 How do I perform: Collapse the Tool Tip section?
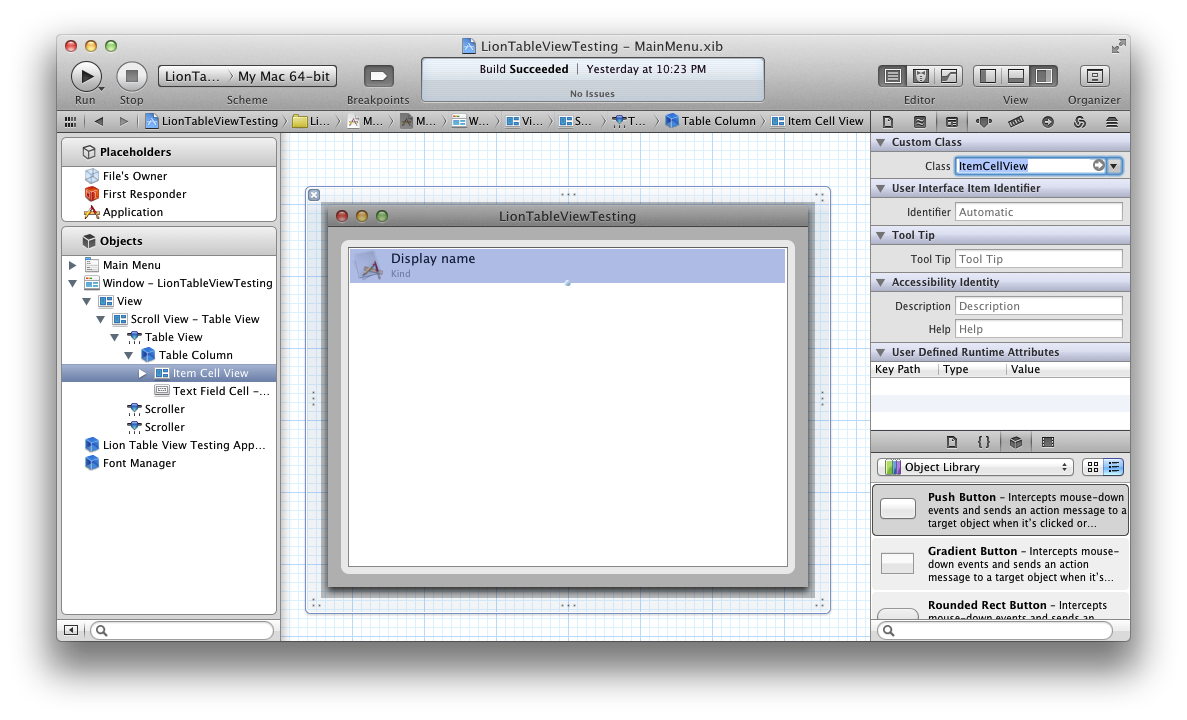coord(880,235)
